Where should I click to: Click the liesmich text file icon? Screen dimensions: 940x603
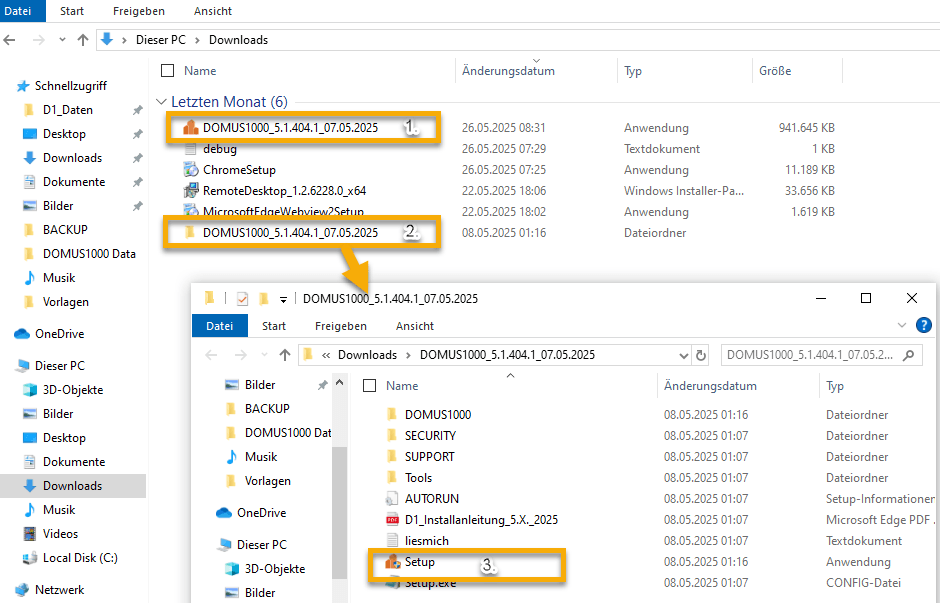(x=392, y=541)
